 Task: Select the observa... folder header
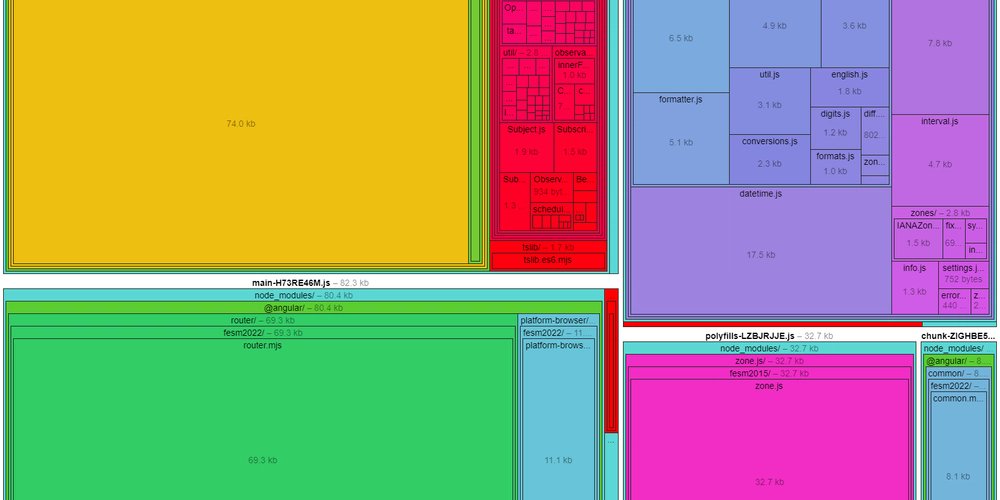(x=575, y=52)
